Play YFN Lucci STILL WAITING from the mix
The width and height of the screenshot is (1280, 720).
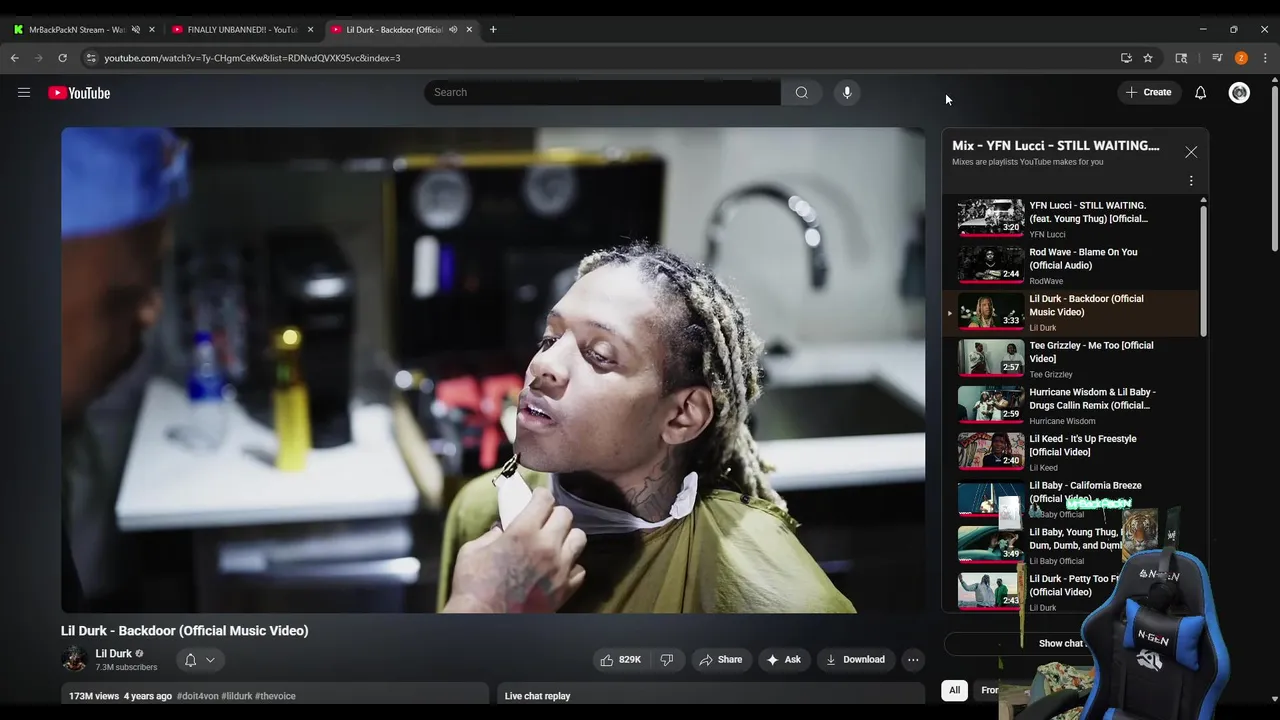tap(1070, 218)
